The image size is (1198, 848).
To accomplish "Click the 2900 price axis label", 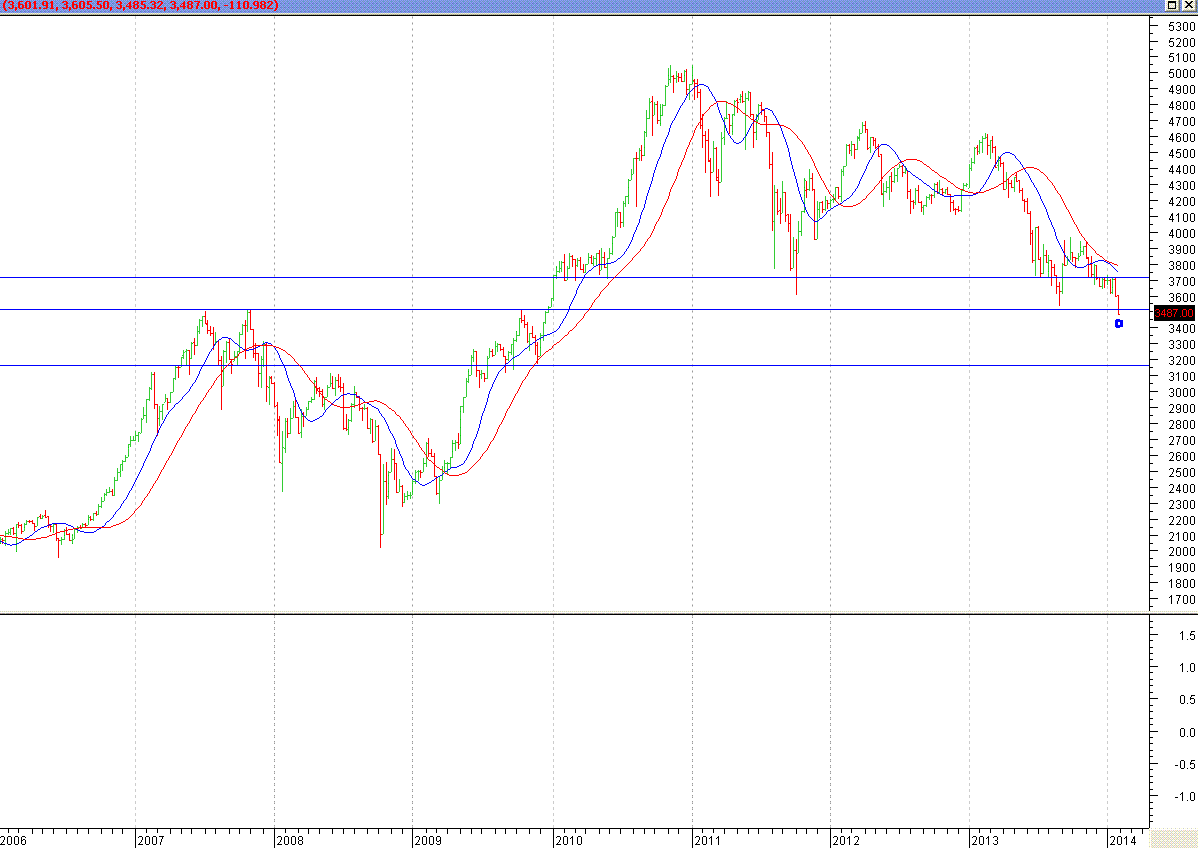I will pyautogui.click(x=1181, y=409).
